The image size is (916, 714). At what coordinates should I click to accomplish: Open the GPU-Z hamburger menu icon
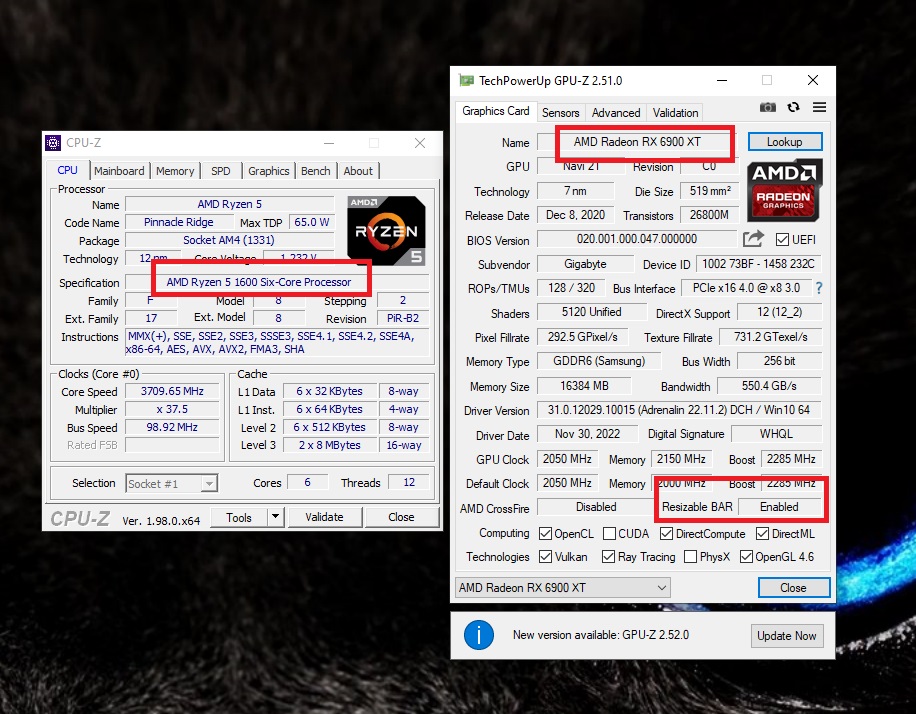click(x=818, y=107)
